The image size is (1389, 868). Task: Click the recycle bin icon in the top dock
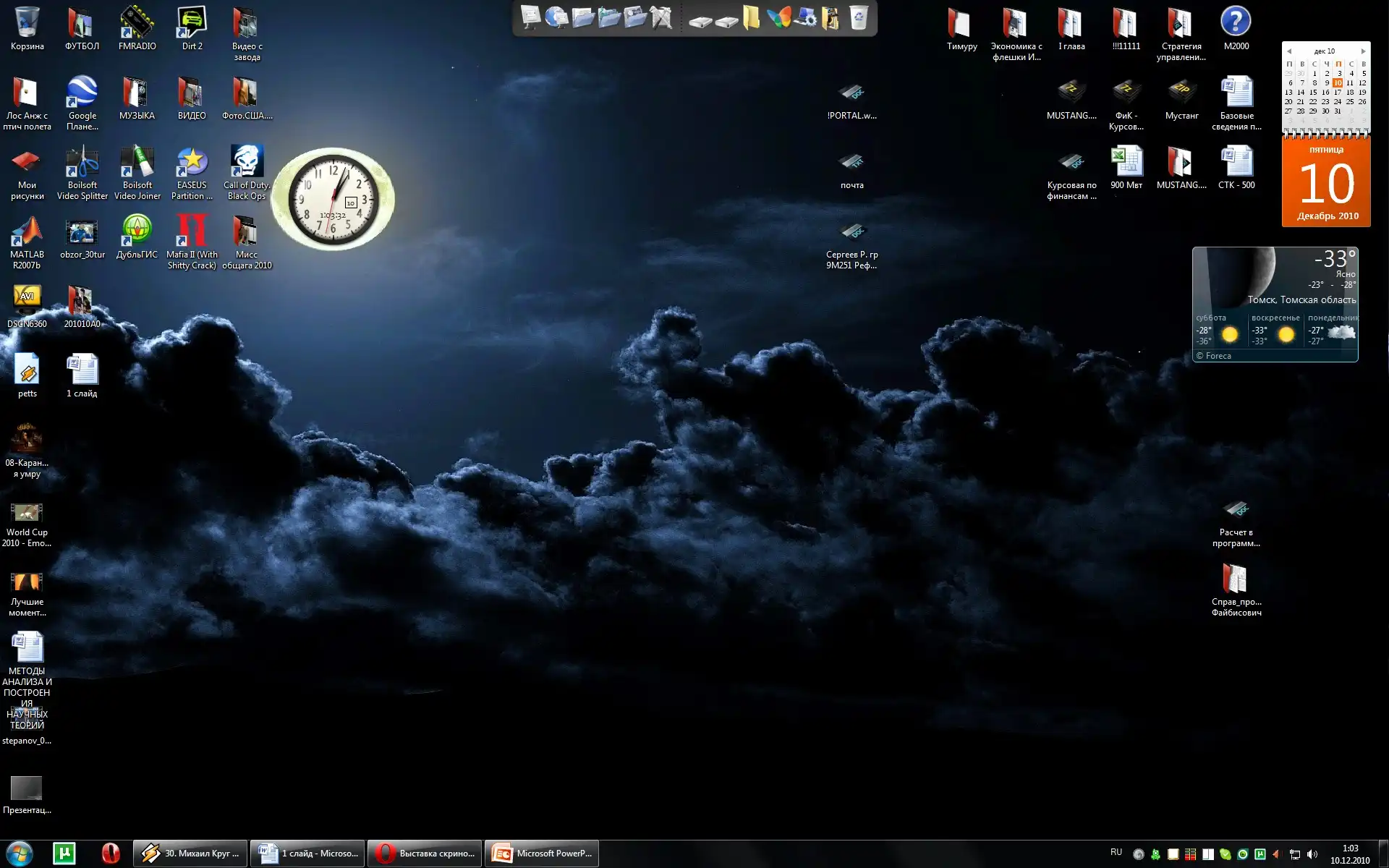coord(858,17)
